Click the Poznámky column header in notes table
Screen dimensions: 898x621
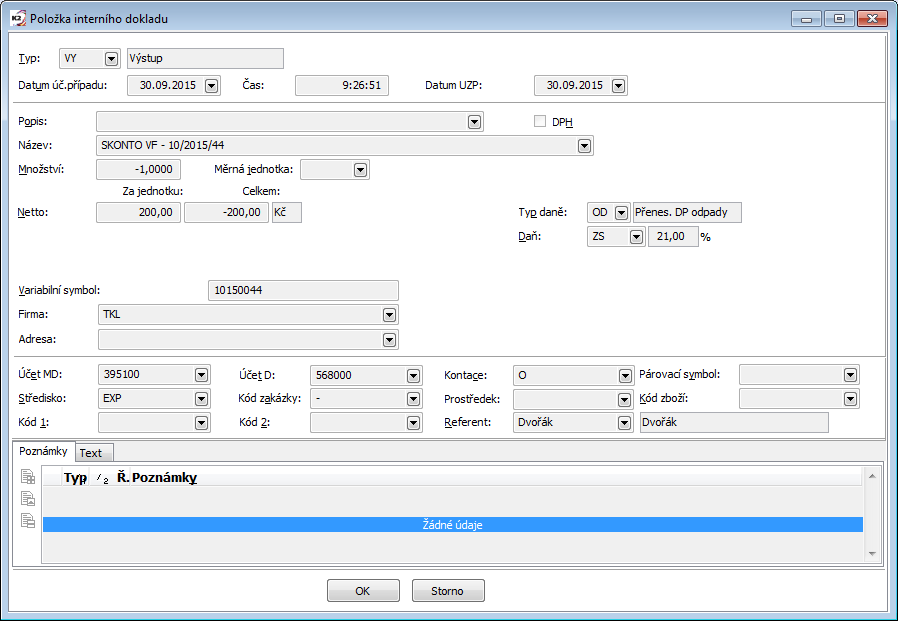tap(496, 478)
